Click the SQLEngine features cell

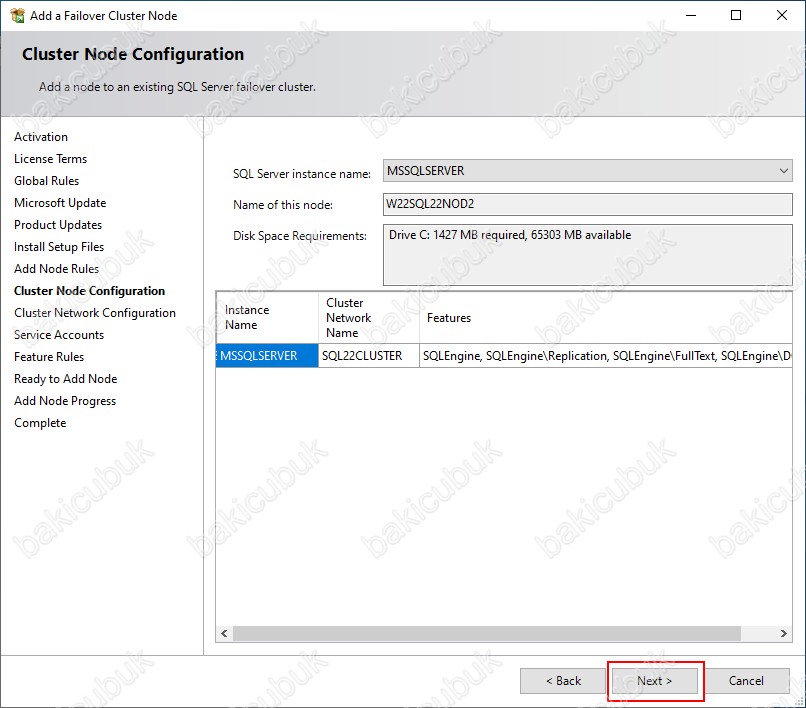pos(606,356)
